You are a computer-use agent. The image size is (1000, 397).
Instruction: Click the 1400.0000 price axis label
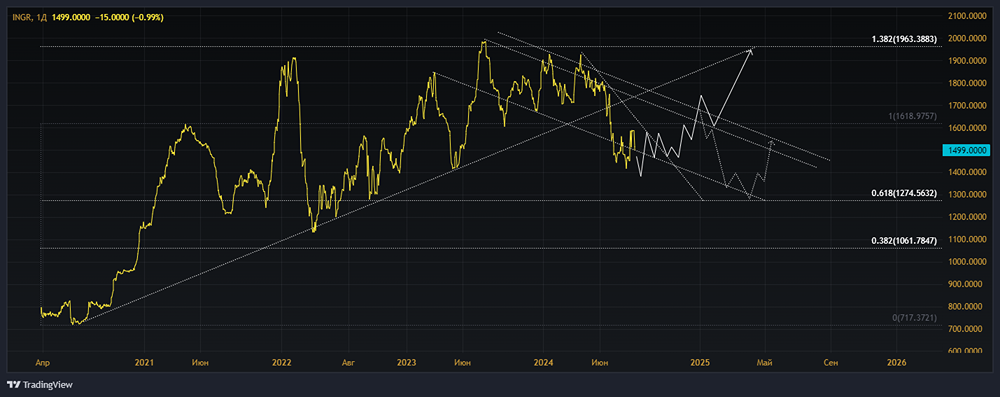[x=966, y=172]
